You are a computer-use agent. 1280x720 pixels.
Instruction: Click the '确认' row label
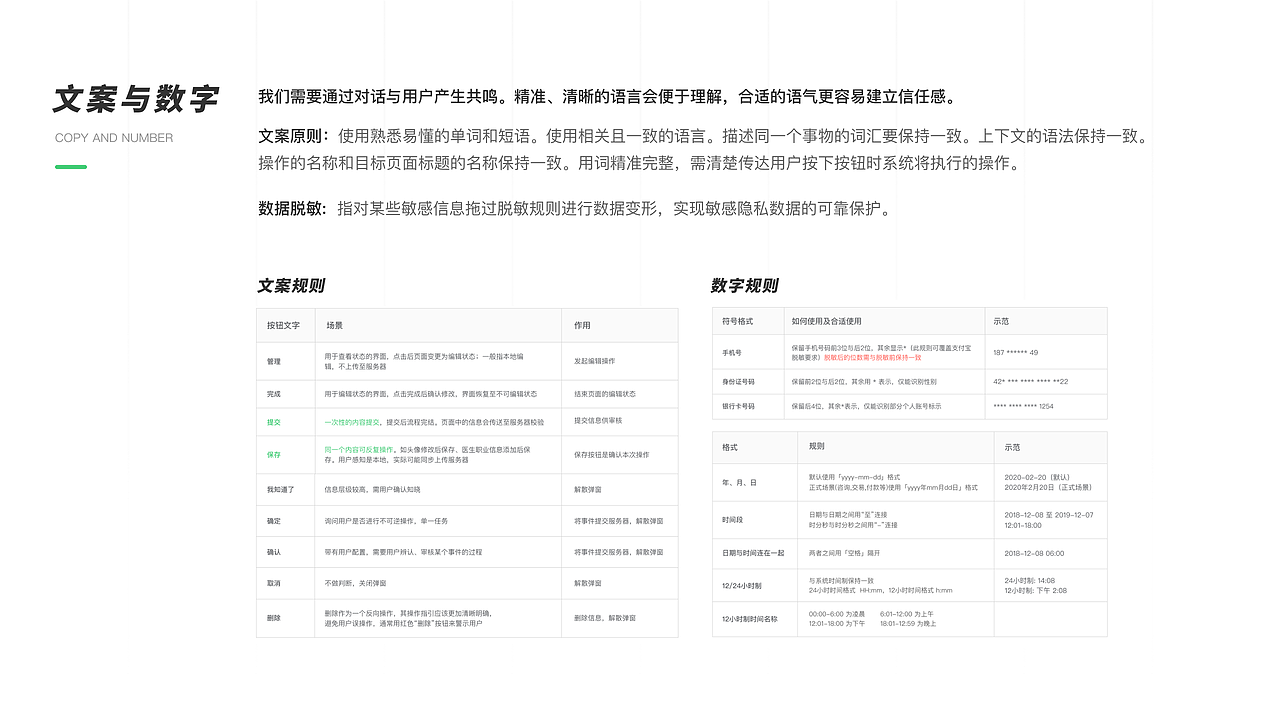[x=274, y=552]
